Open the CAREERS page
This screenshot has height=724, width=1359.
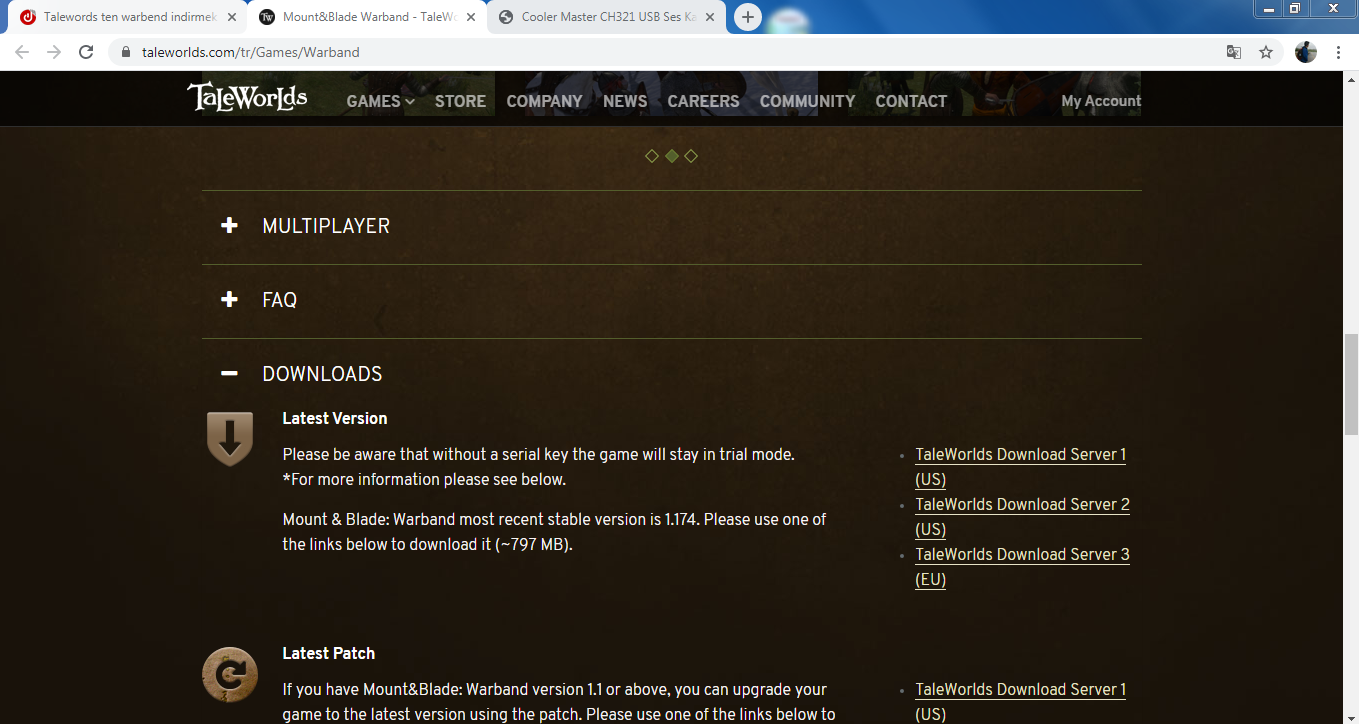pyautogui.click(x=703, y=101)
